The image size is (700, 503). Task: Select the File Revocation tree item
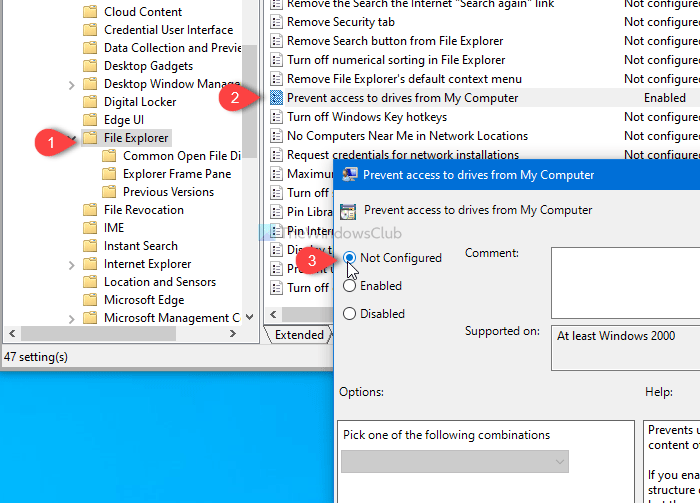[x=143, y=210]
